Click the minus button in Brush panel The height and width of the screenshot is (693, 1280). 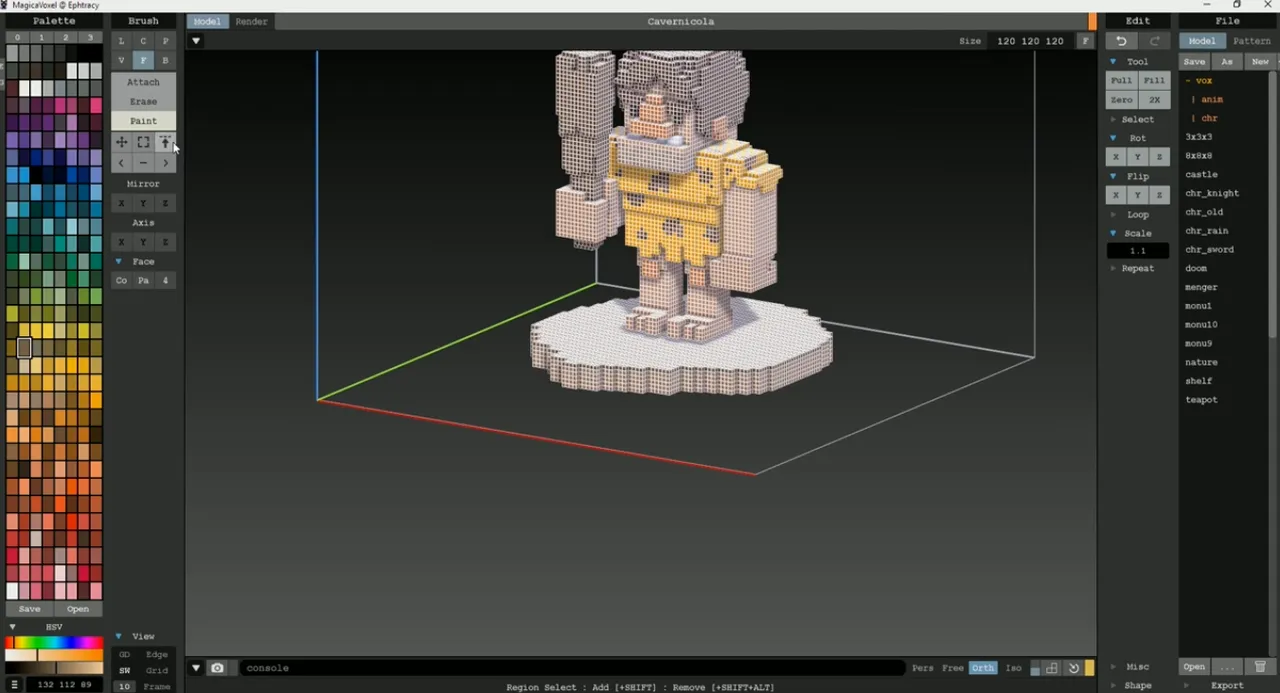coord(143,162)
